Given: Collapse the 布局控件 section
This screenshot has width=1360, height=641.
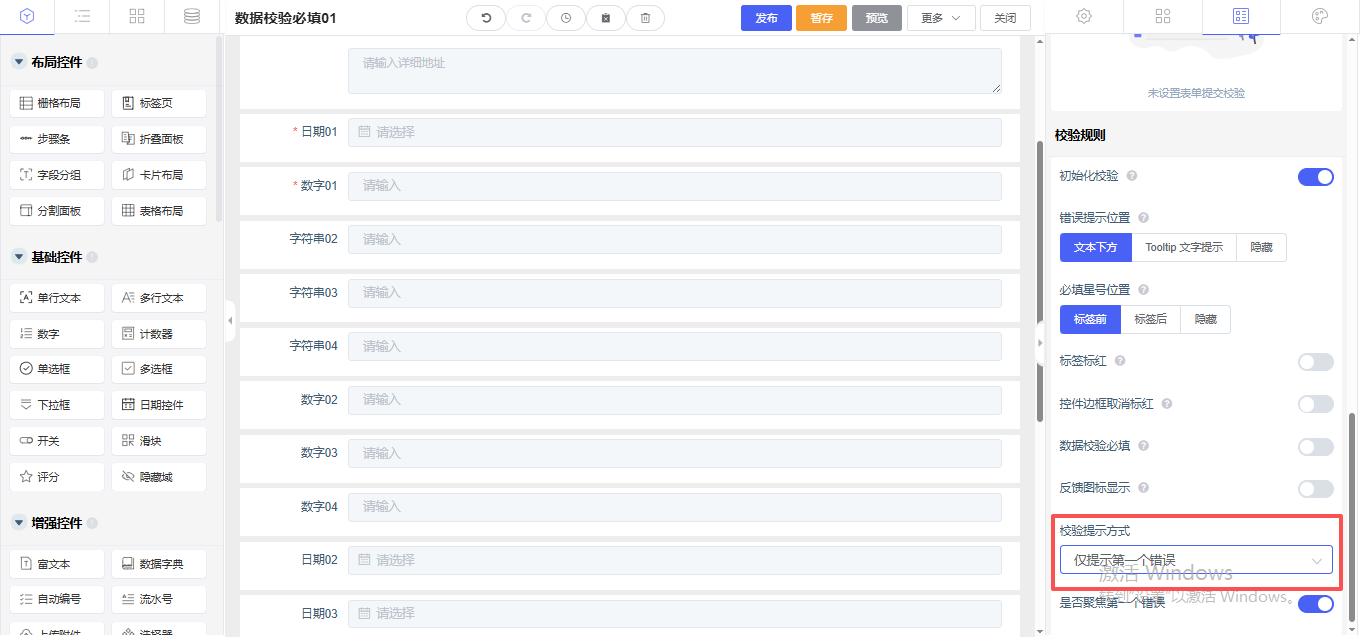Looking at the screenshot, I should click(18, 62).
